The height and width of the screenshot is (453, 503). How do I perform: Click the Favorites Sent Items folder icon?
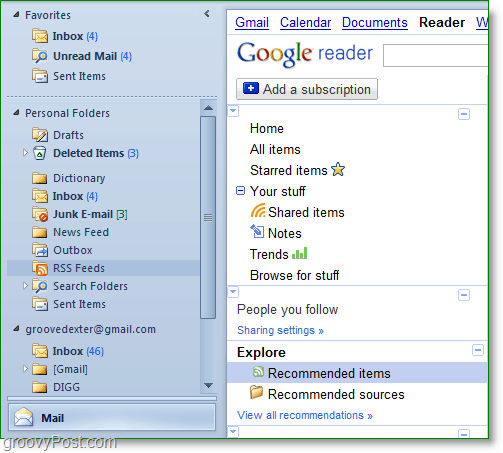(40, 76)
